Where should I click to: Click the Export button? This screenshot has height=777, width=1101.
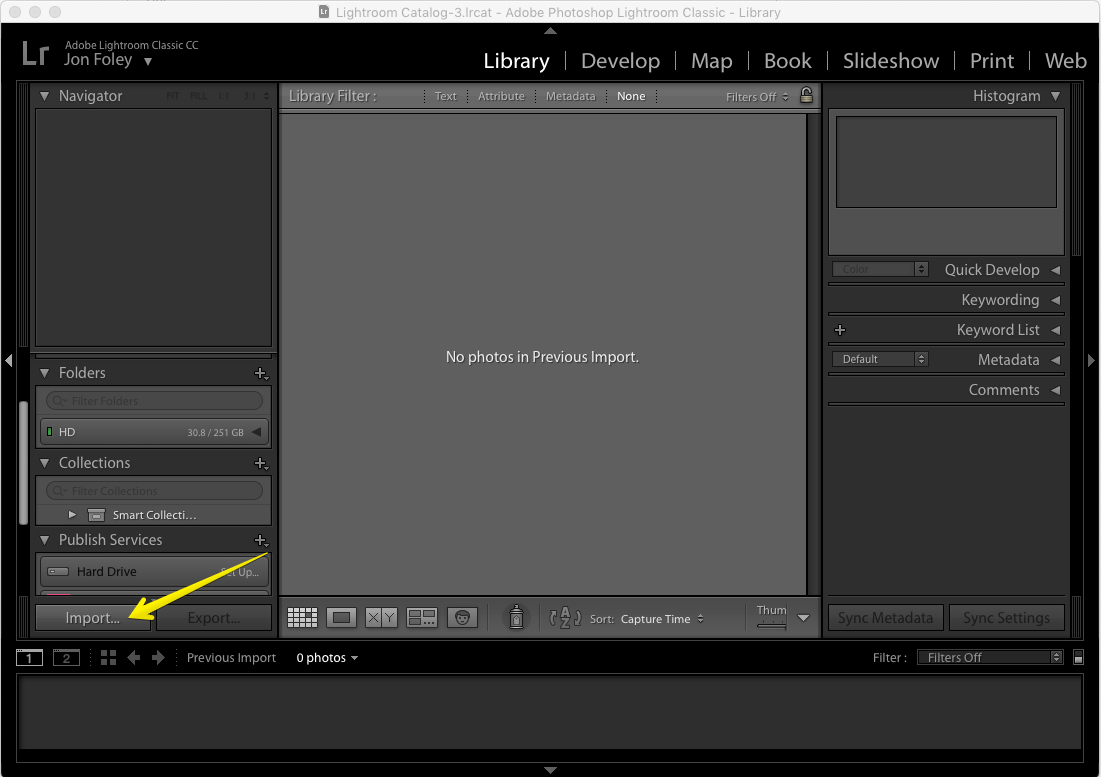pyautogui.click(x=214, y=618)
